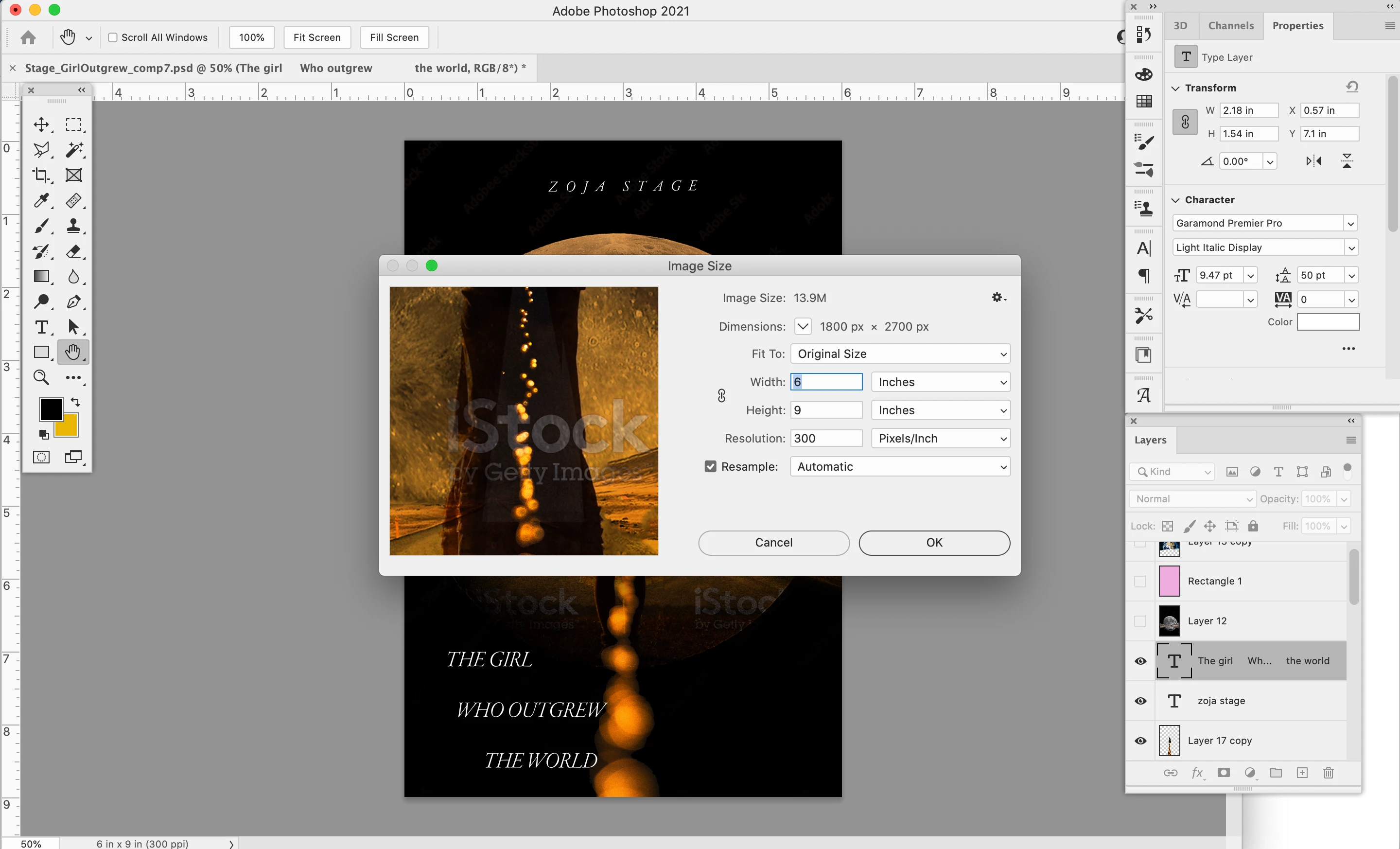Click the Fit Screen button
Screen dimensions: 1400x849
point(316,37)
